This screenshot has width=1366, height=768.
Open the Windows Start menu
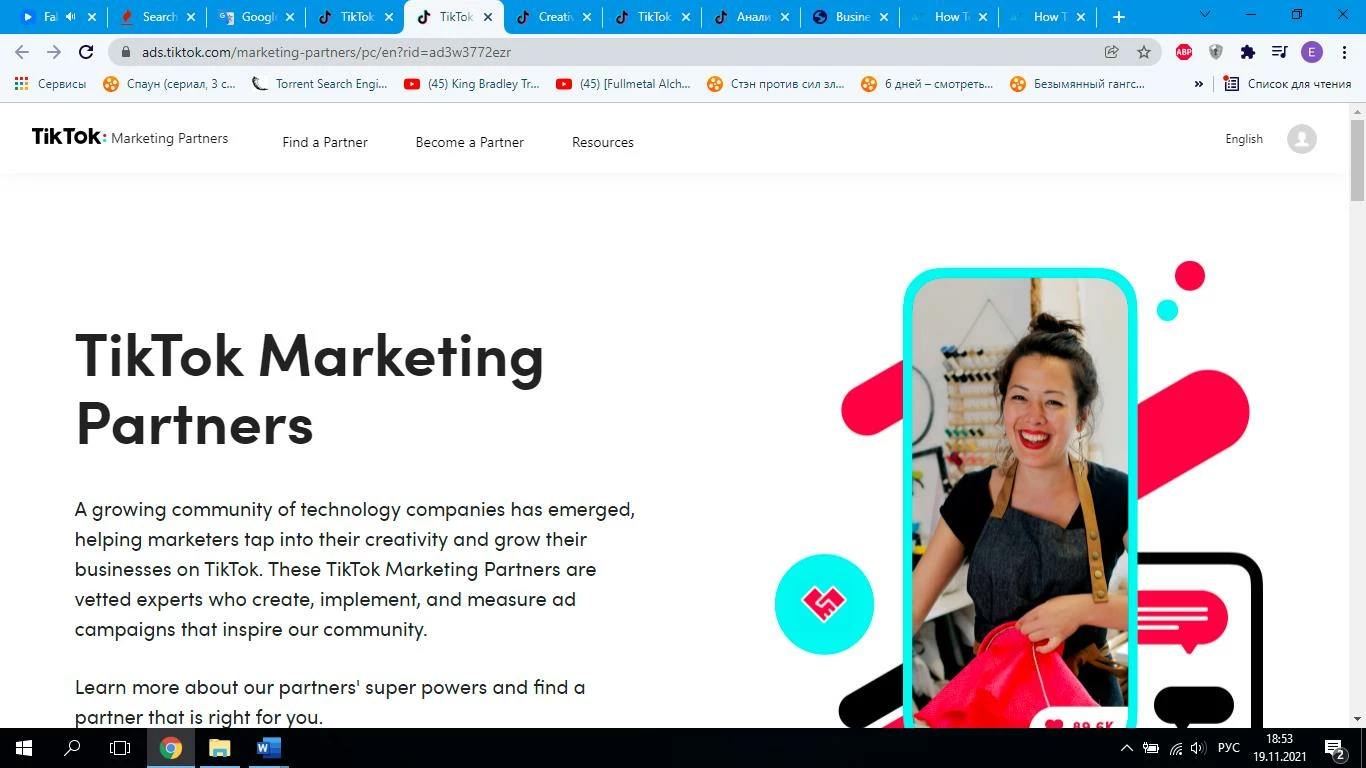pos(23,748)
